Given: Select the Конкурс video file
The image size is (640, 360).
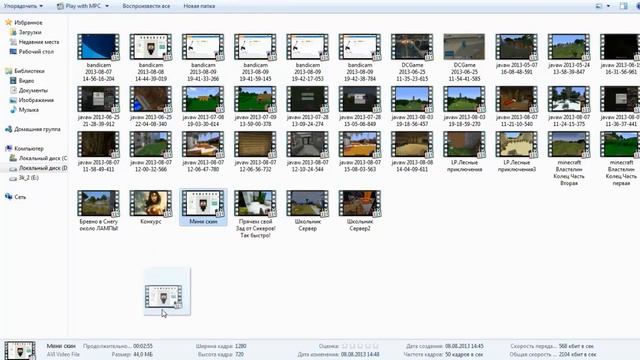Looking at the screenshot, I should [151, 208].
